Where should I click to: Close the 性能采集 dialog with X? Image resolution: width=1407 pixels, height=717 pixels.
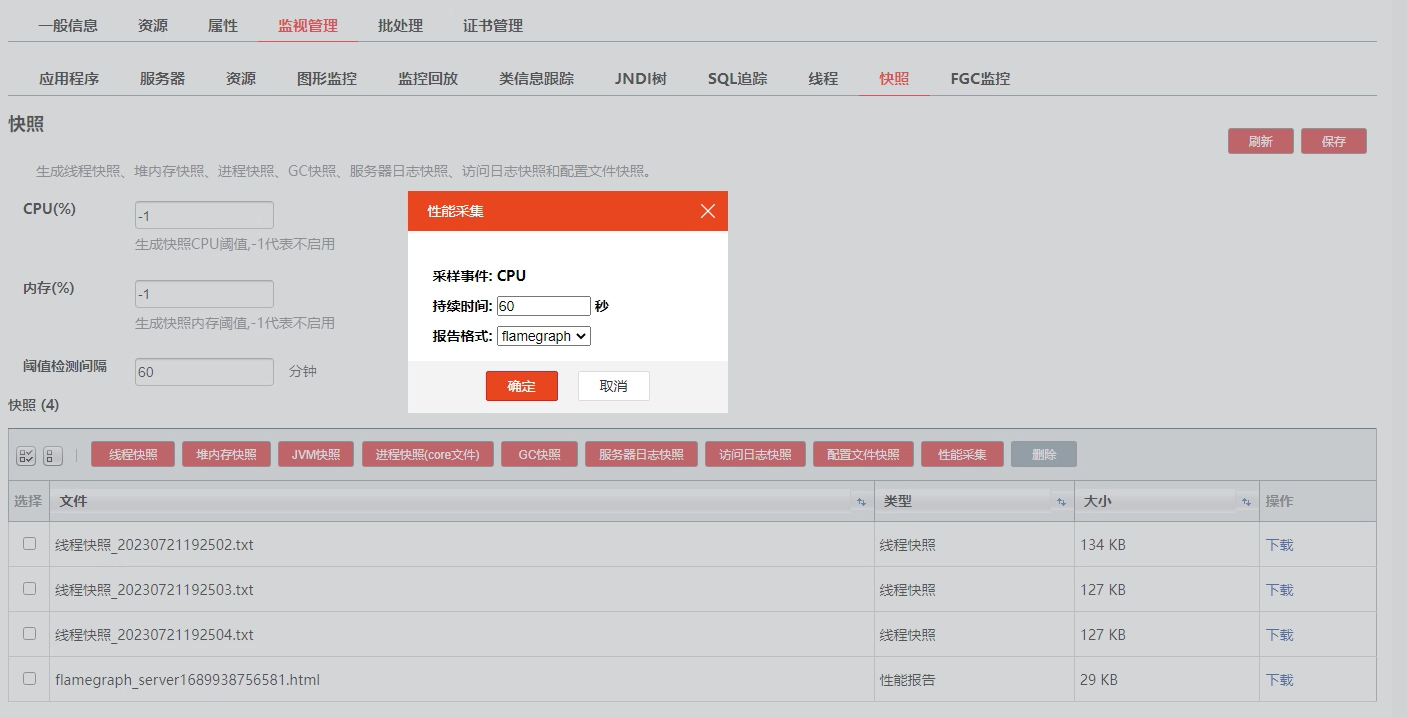point(708,211)
